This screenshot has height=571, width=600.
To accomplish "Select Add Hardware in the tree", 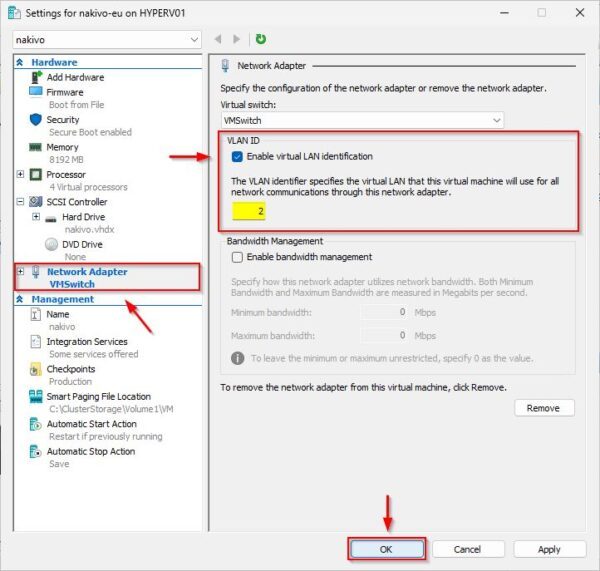I will pyautogui.click(x=75, y=77).
